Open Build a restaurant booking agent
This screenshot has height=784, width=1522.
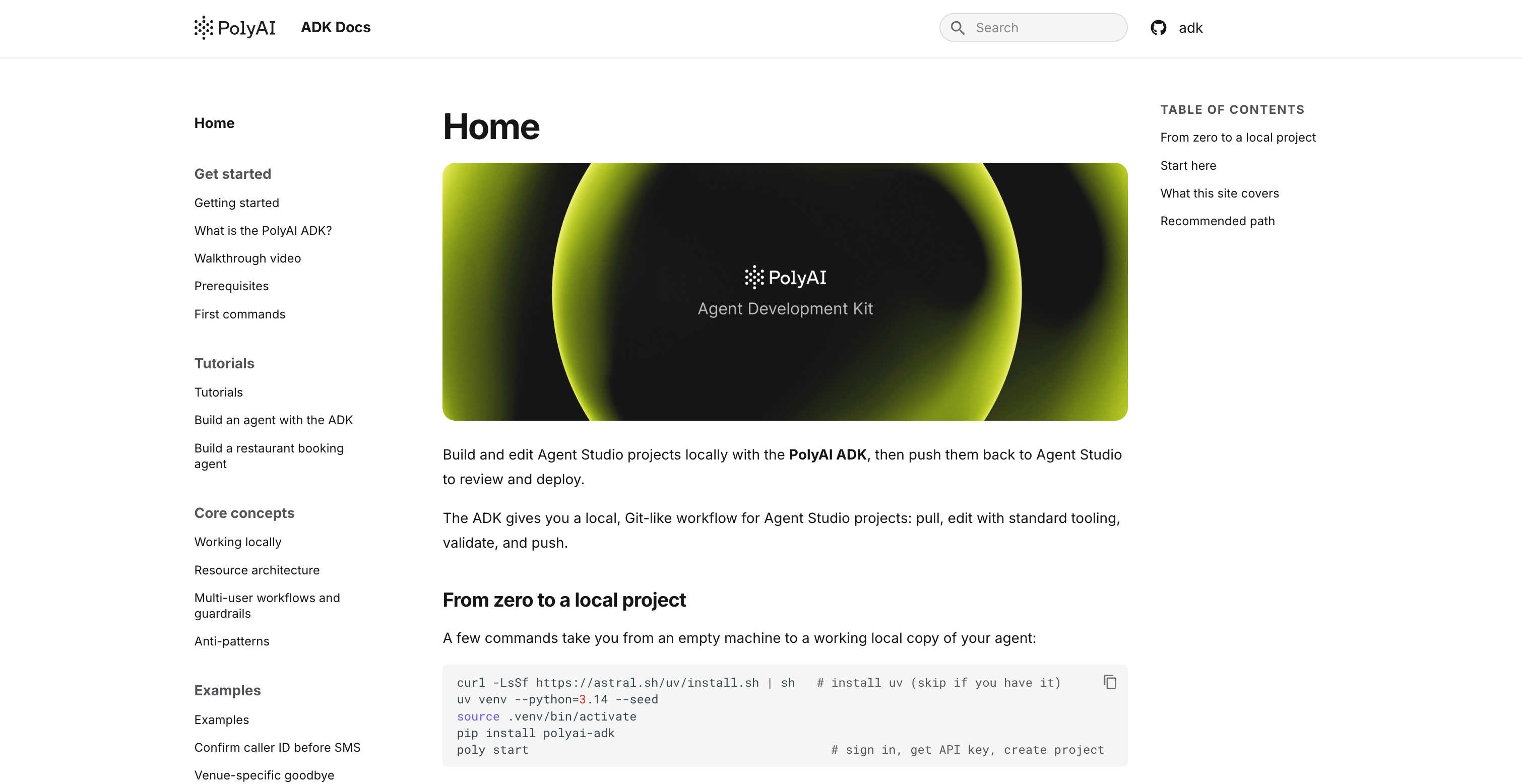click(269, 456)
